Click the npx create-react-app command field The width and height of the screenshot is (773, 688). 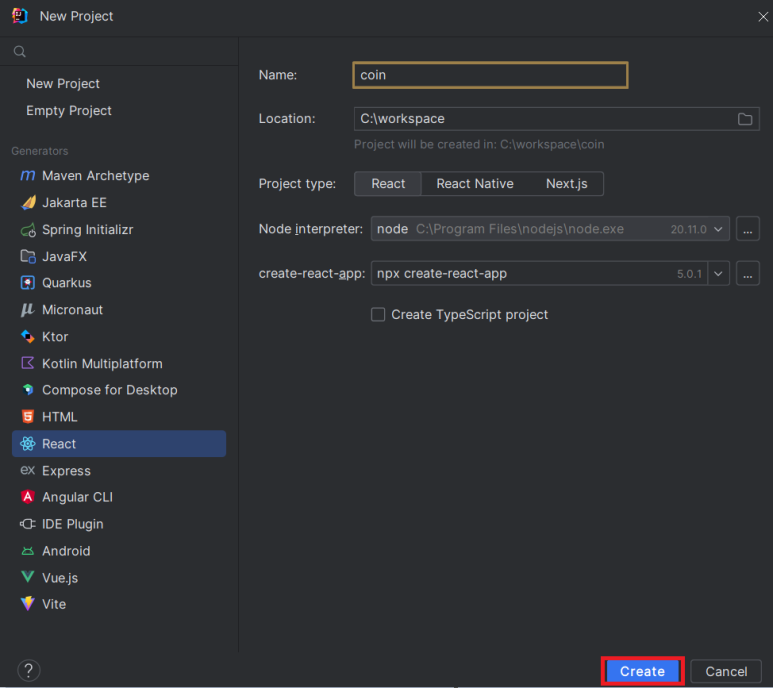point(540,274)
